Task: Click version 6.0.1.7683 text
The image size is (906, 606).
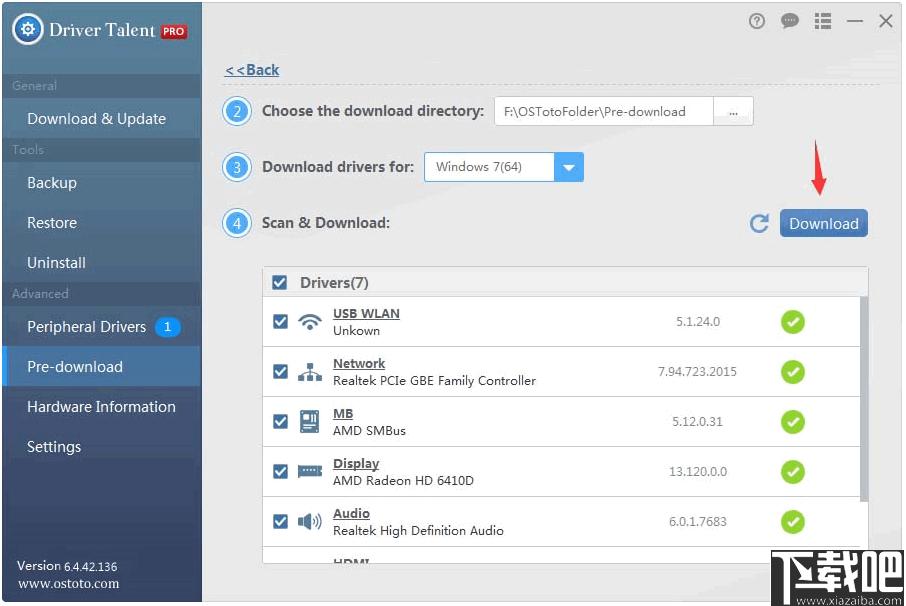Action: point(697,522)
